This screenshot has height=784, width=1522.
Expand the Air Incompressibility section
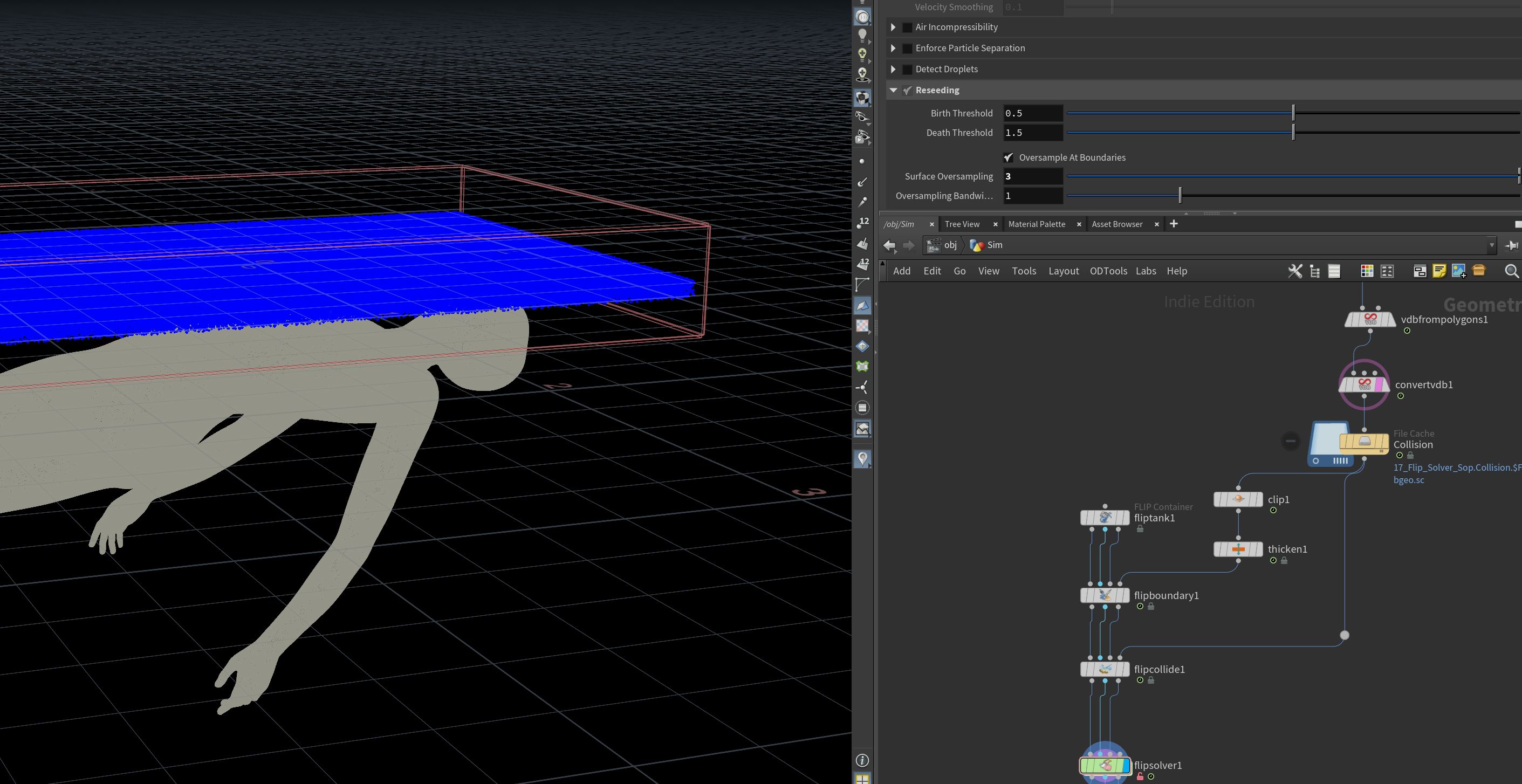[x=893, y=27]
